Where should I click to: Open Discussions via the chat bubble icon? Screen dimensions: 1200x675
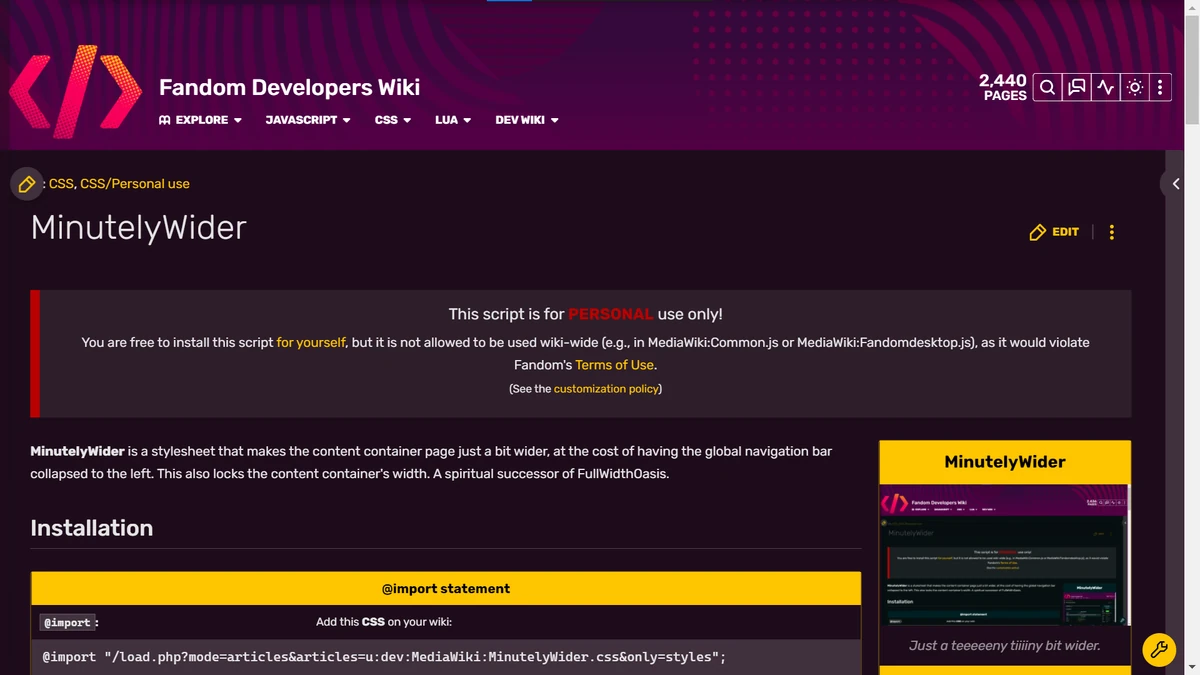[x=1075, y=87]
